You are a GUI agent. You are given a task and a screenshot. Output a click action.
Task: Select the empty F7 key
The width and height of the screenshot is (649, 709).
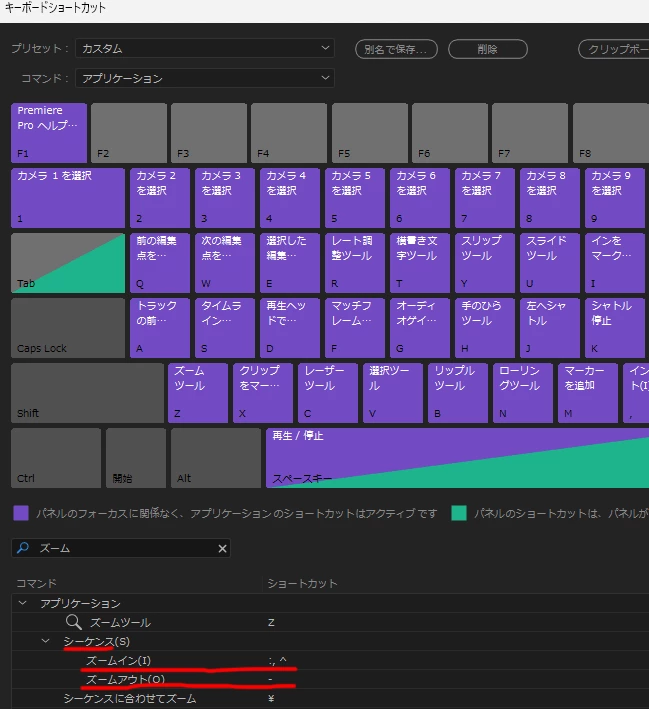coord(530,133)
